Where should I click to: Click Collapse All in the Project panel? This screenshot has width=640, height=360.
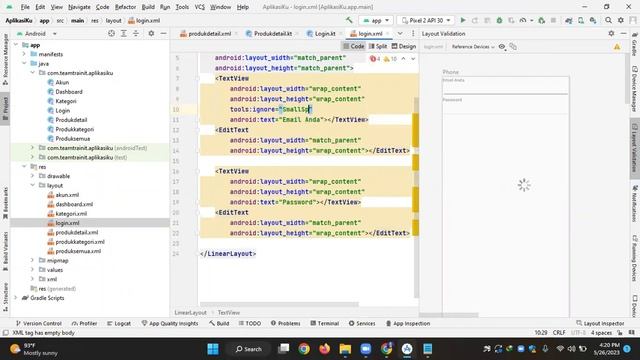coord(136,33)
